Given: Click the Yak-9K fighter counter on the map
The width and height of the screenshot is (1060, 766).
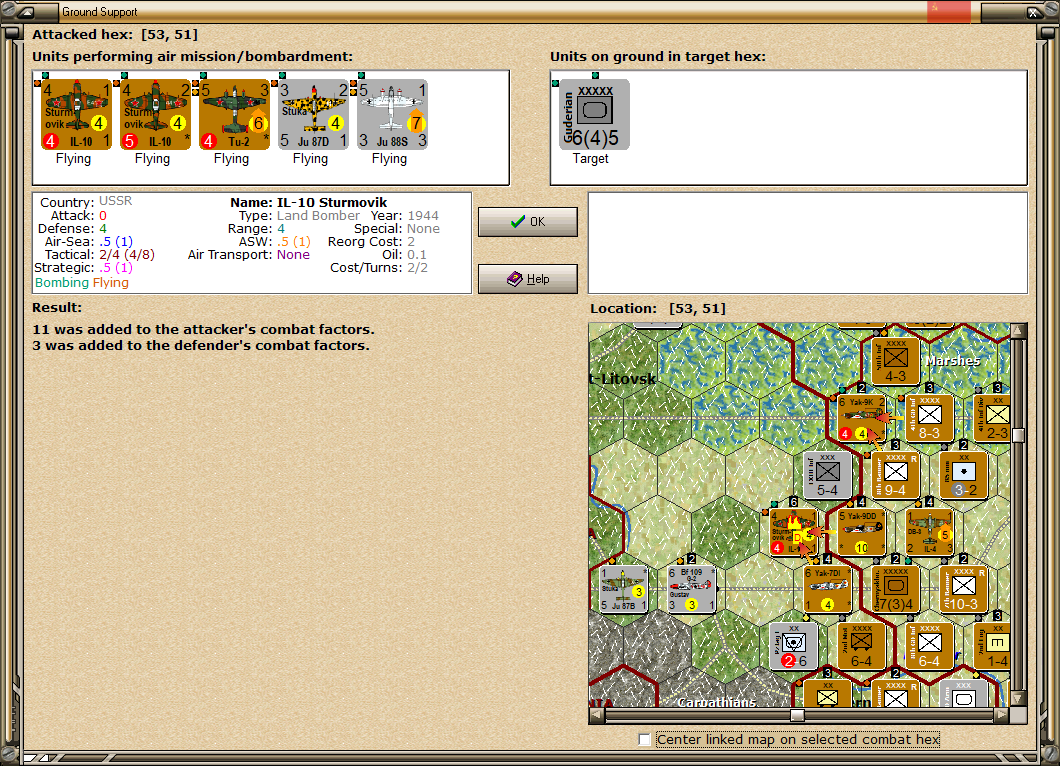Looking at the screenshot, I should pos(861,418).
